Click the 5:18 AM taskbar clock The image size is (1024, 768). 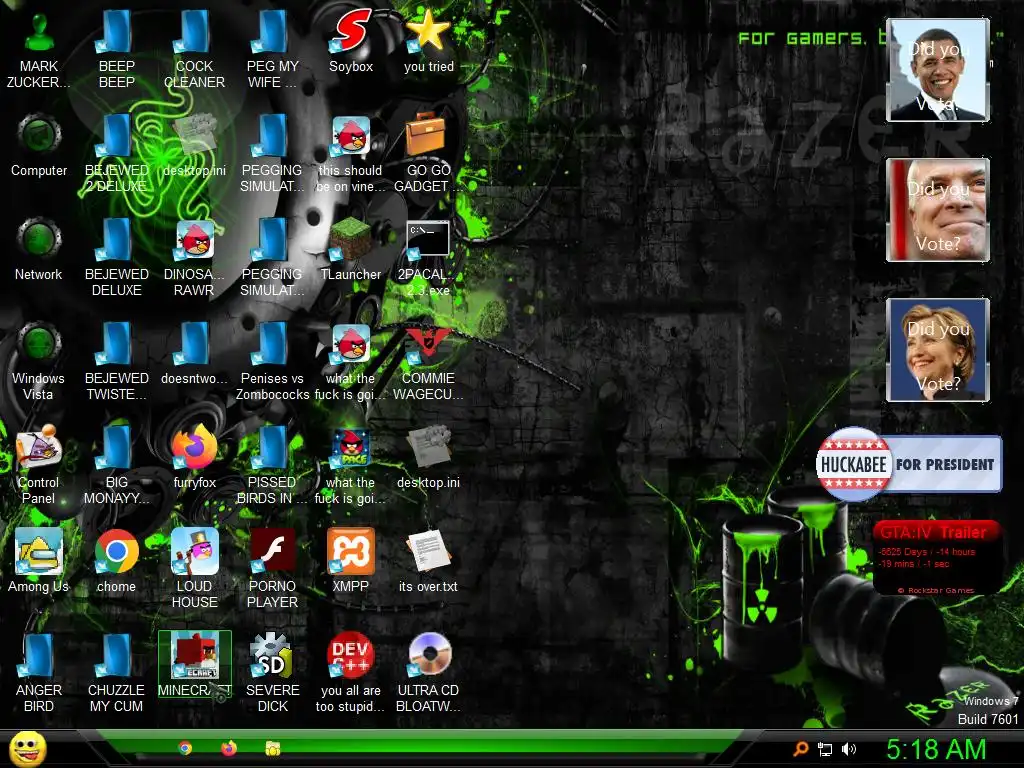point(936,749)
